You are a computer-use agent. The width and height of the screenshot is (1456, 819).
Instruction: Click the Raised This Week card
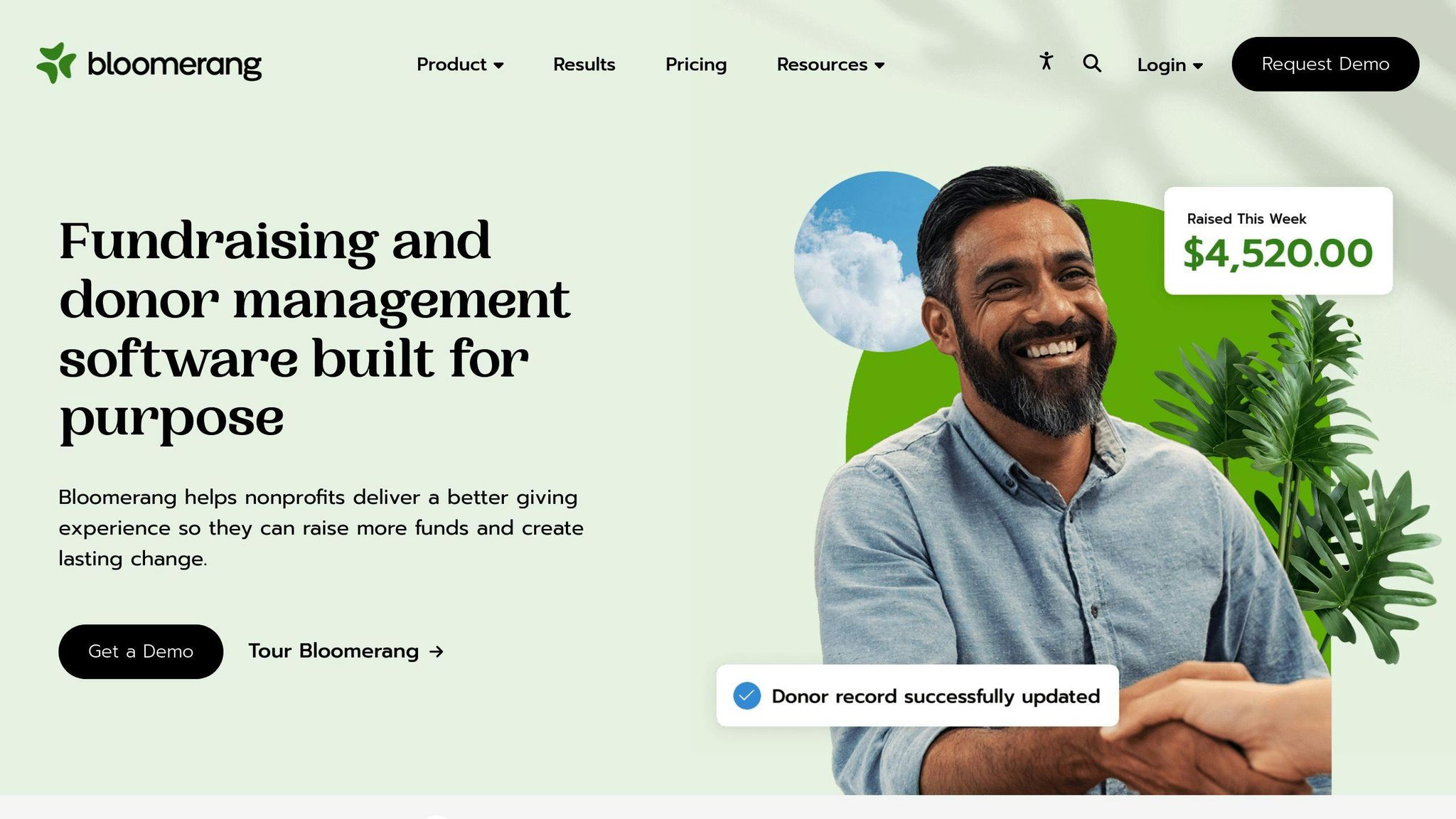pos(1278,240)
